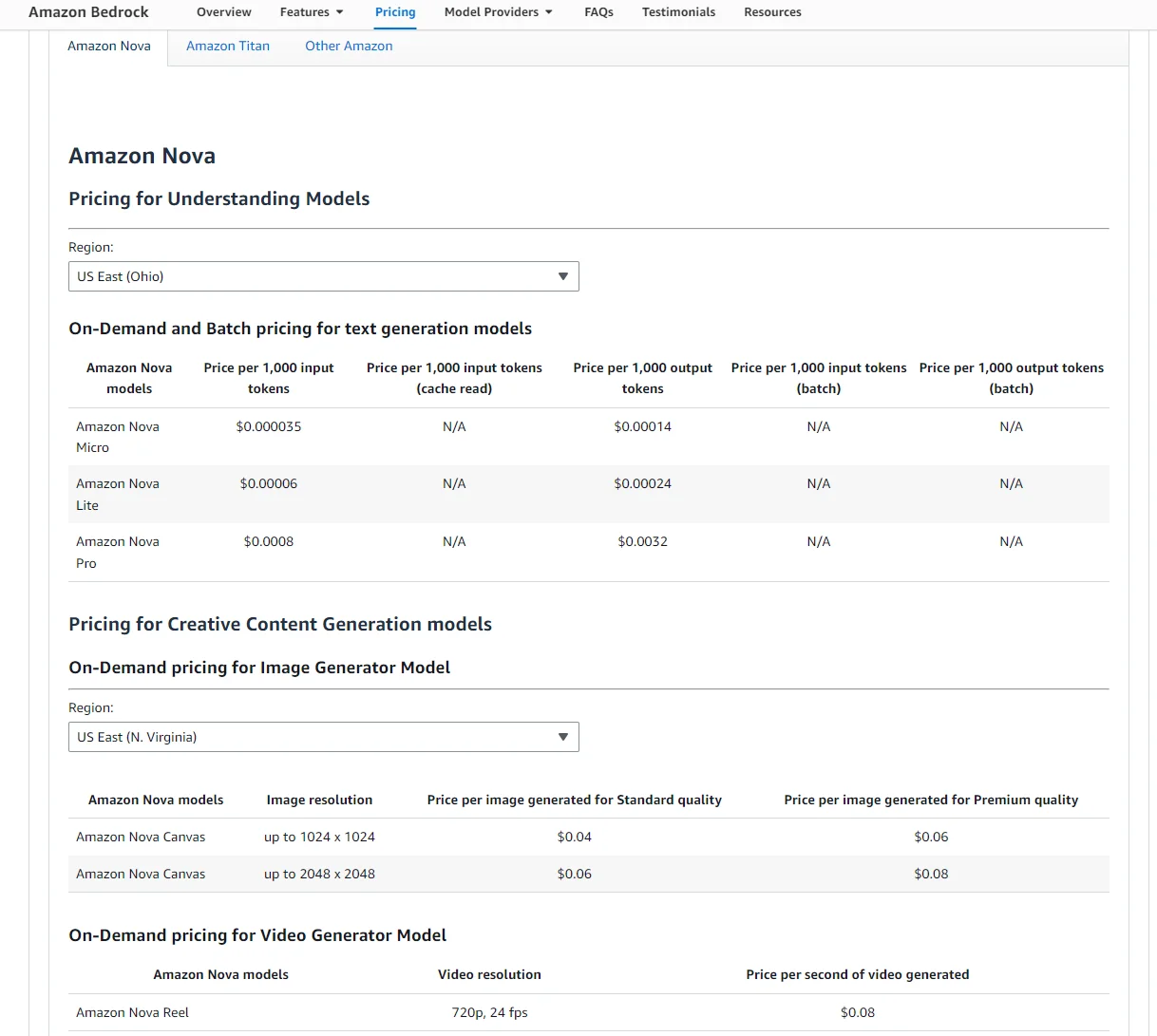Select the Amazon Nova tab
The image size is (1157, 1036).
pyautogui.click(x=109, y=47)
